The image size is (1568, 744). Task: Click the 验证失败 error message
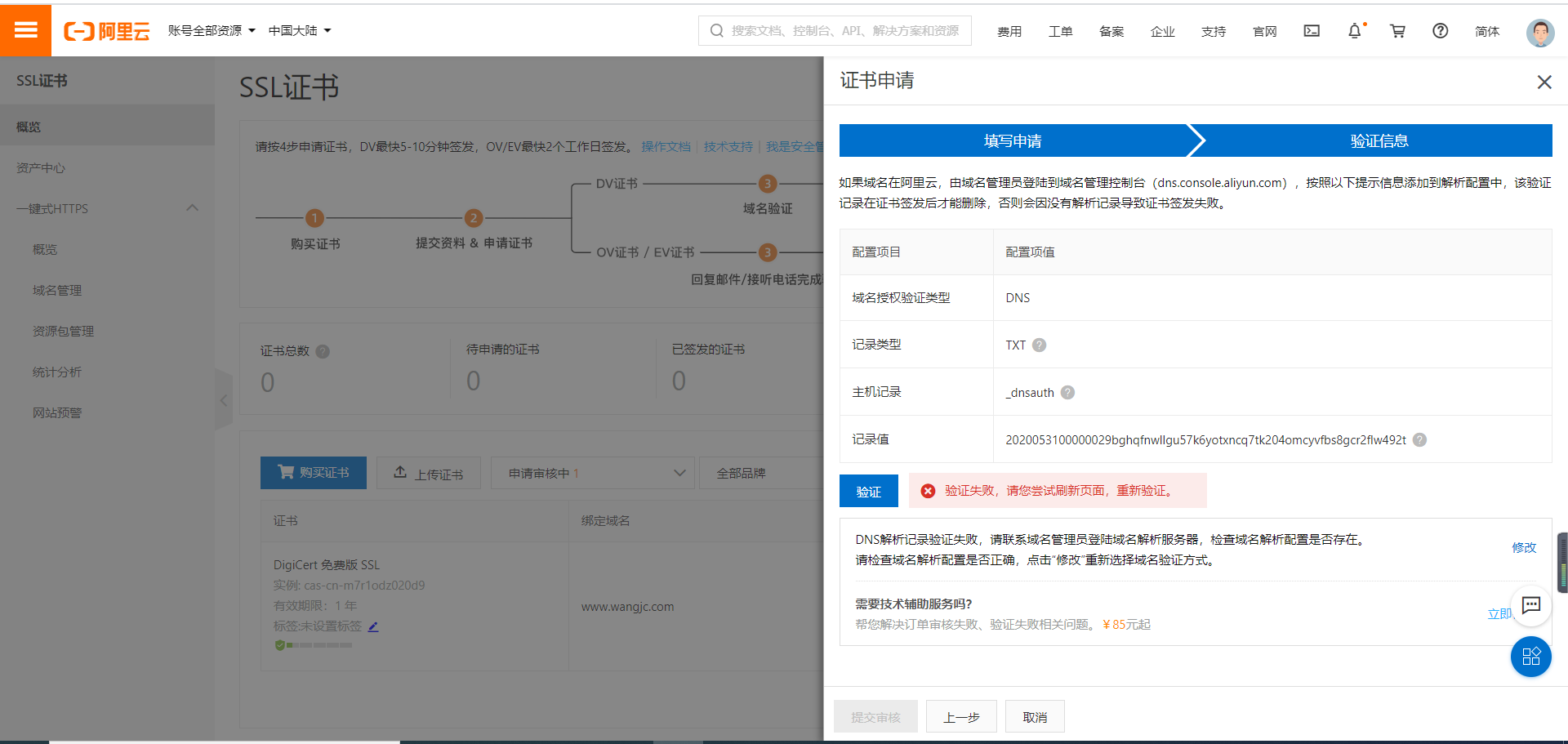[x=1058, y=491]
